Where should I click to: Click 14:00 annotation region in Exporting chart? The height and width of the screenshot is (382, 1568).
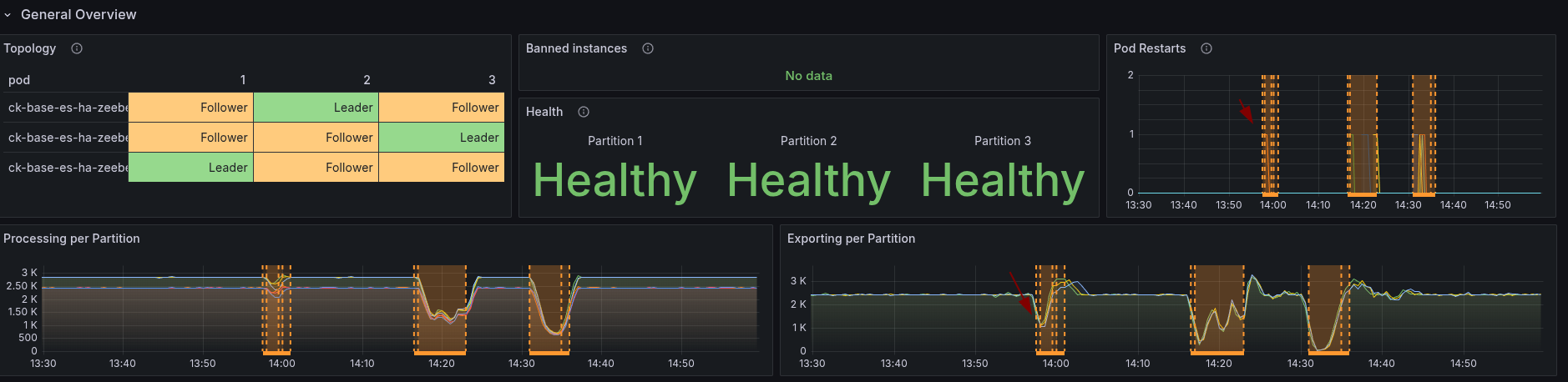pyautogui.click(x=1050, y=309)
